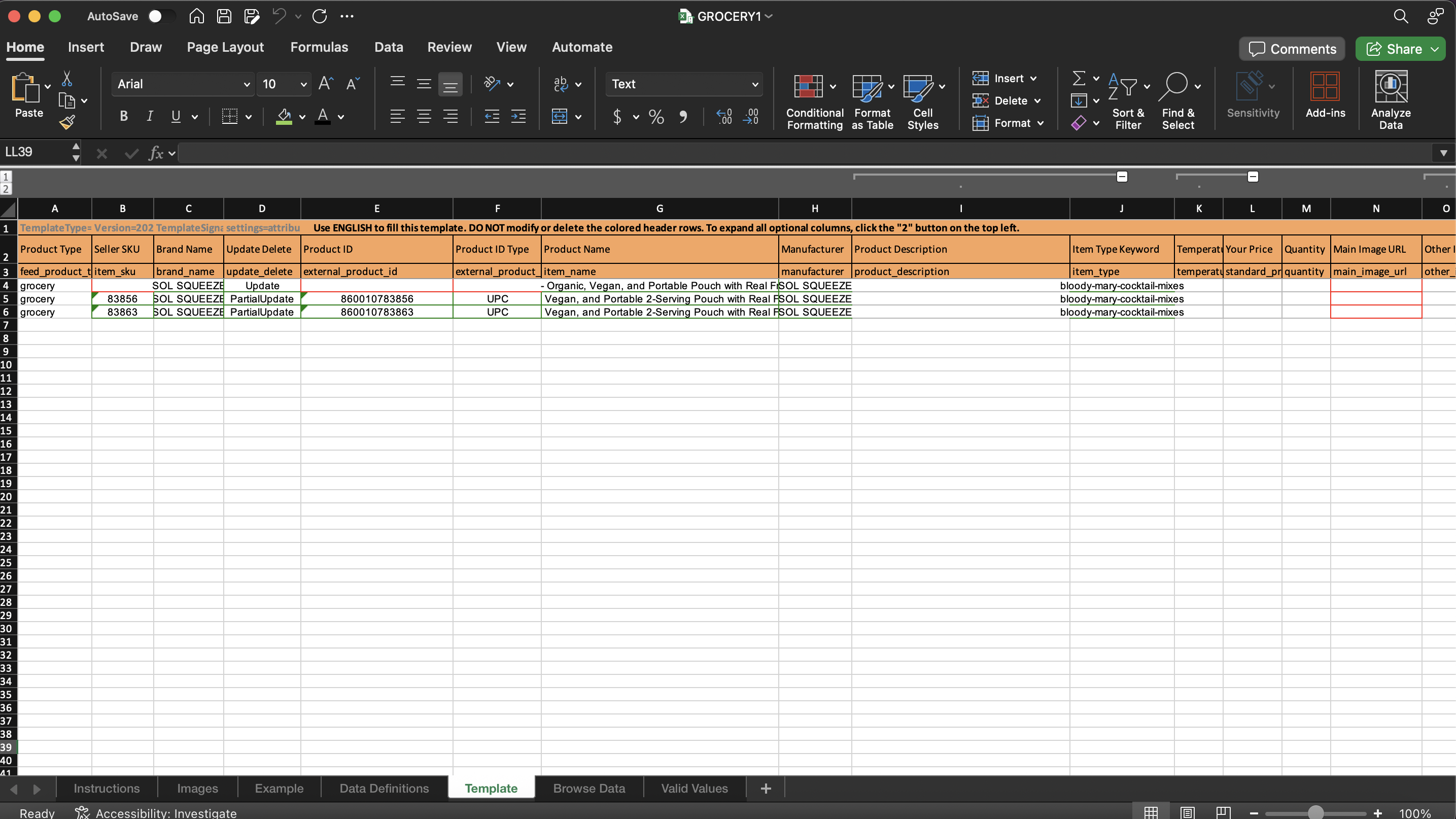Apply percent style format
The image size is (1456, 819).
tap(656, 117)
